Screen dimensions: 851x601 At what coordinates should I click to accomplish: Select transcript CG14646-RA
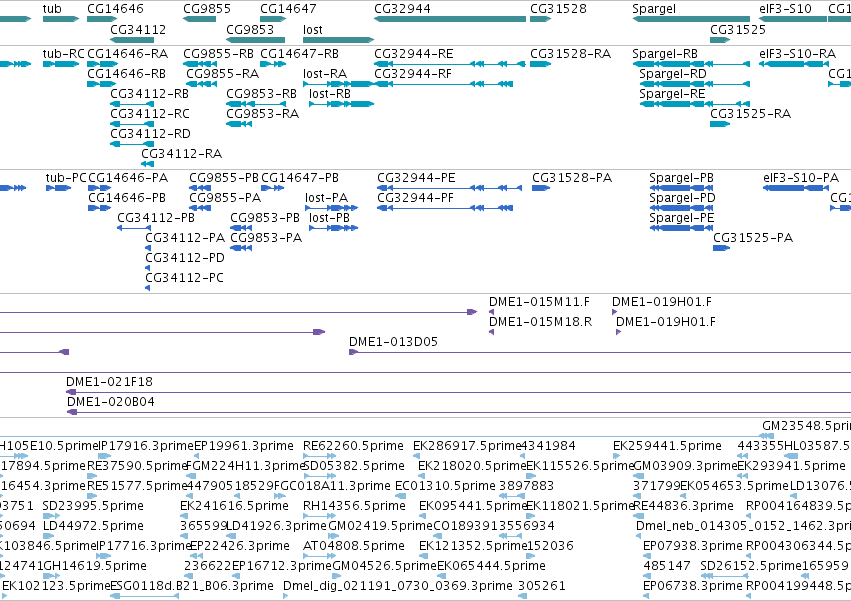102,64
